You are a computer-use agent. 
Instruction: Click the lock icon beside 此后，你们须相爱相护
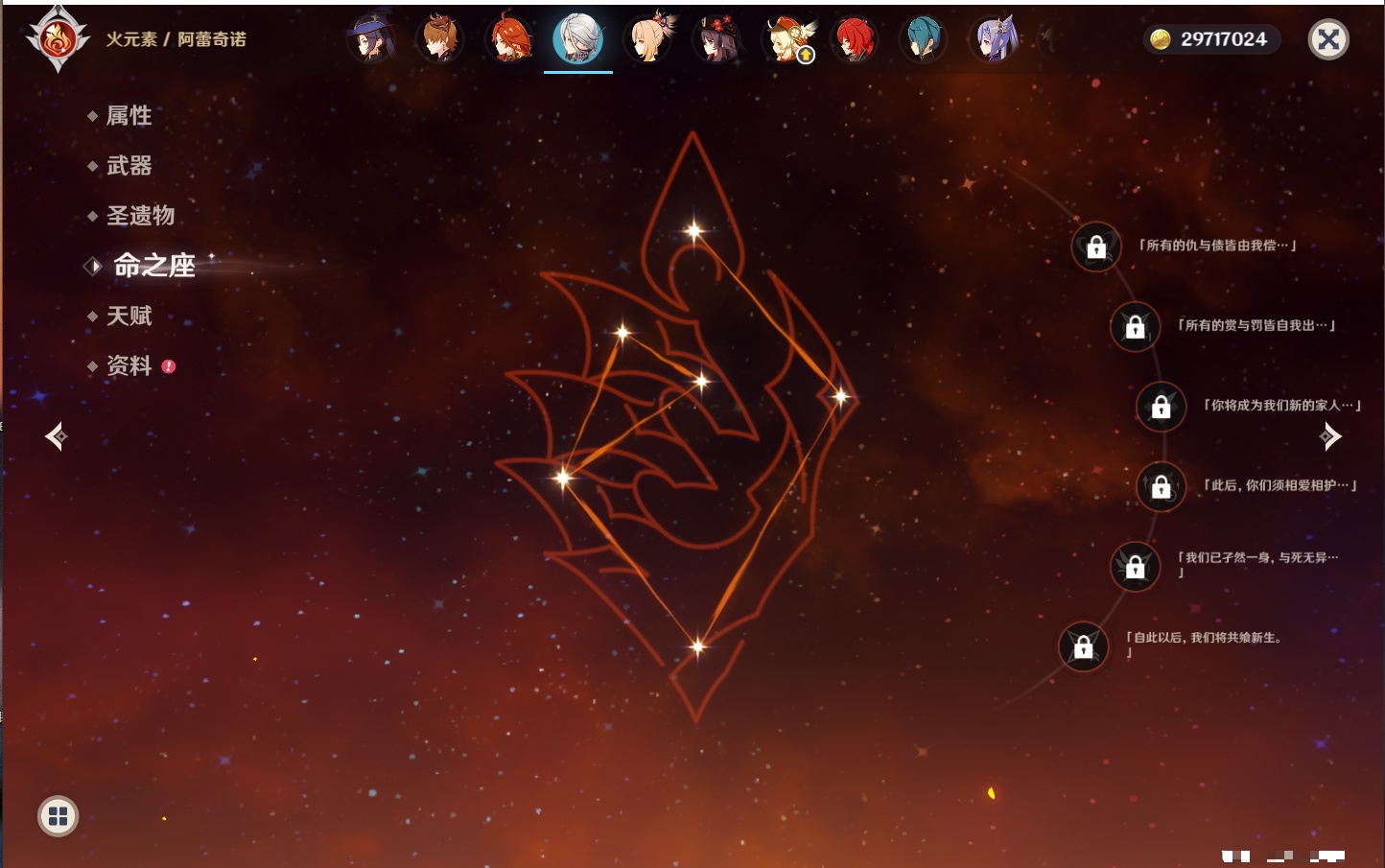(1161, 486)
